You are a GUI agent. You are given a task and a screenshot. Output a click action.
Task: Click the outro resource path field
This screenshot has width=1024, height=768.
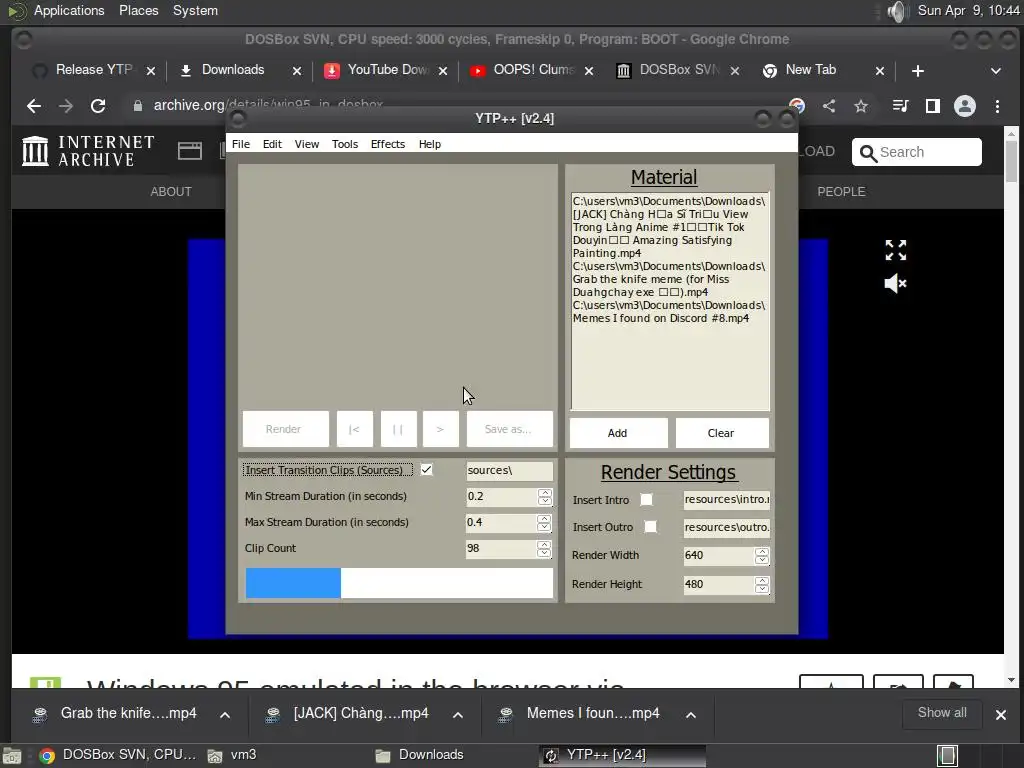coord(726,527)
